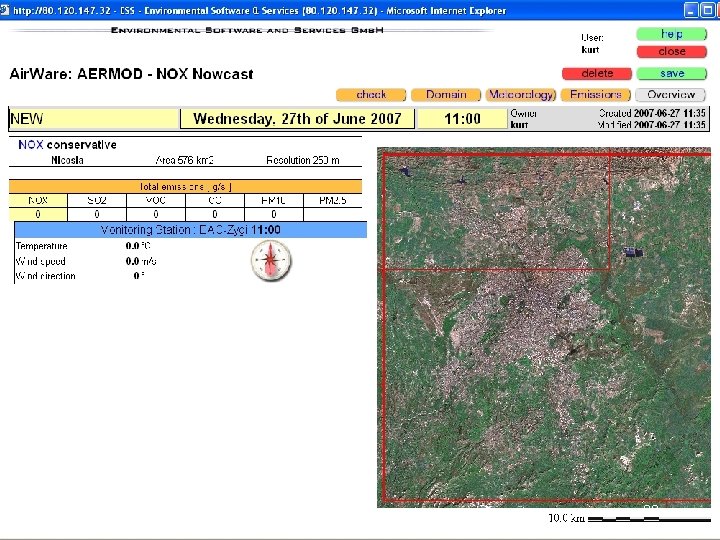
Task: Click the NEW scenario name field
Action: coord(94,119)
